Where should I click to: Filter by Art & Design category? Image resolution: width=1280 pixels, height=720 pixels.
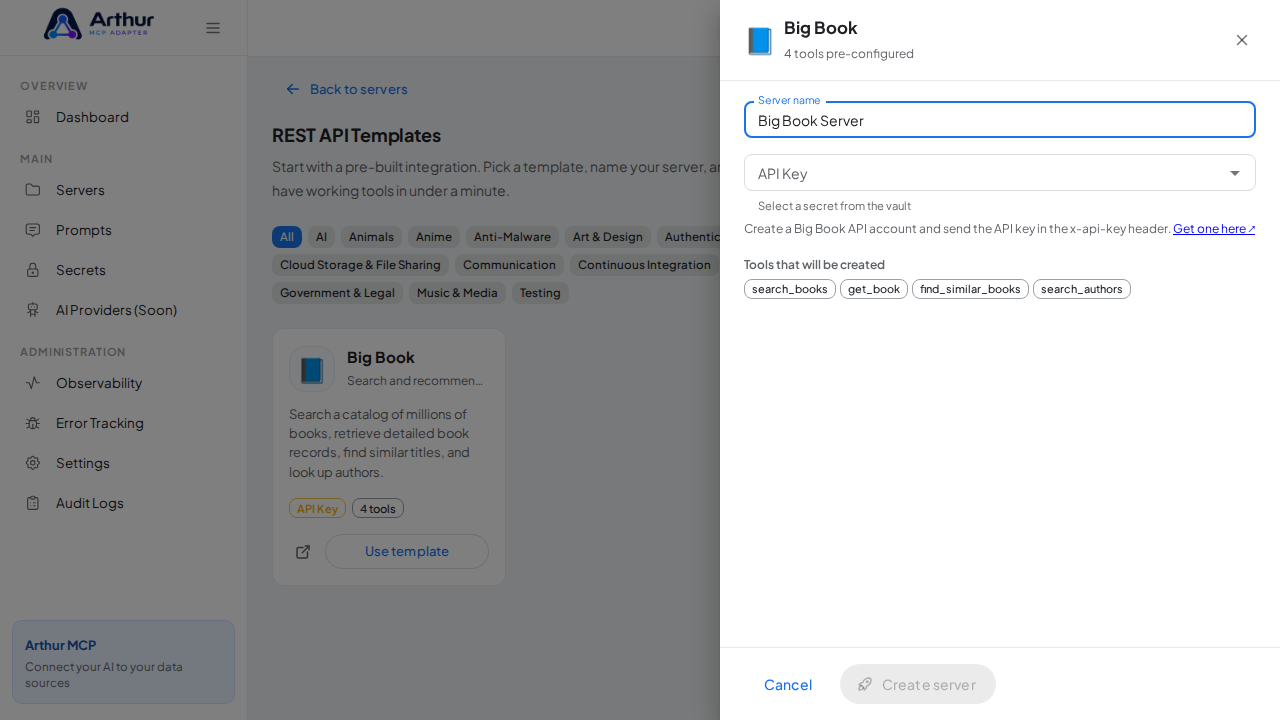[x=608, y=237]
